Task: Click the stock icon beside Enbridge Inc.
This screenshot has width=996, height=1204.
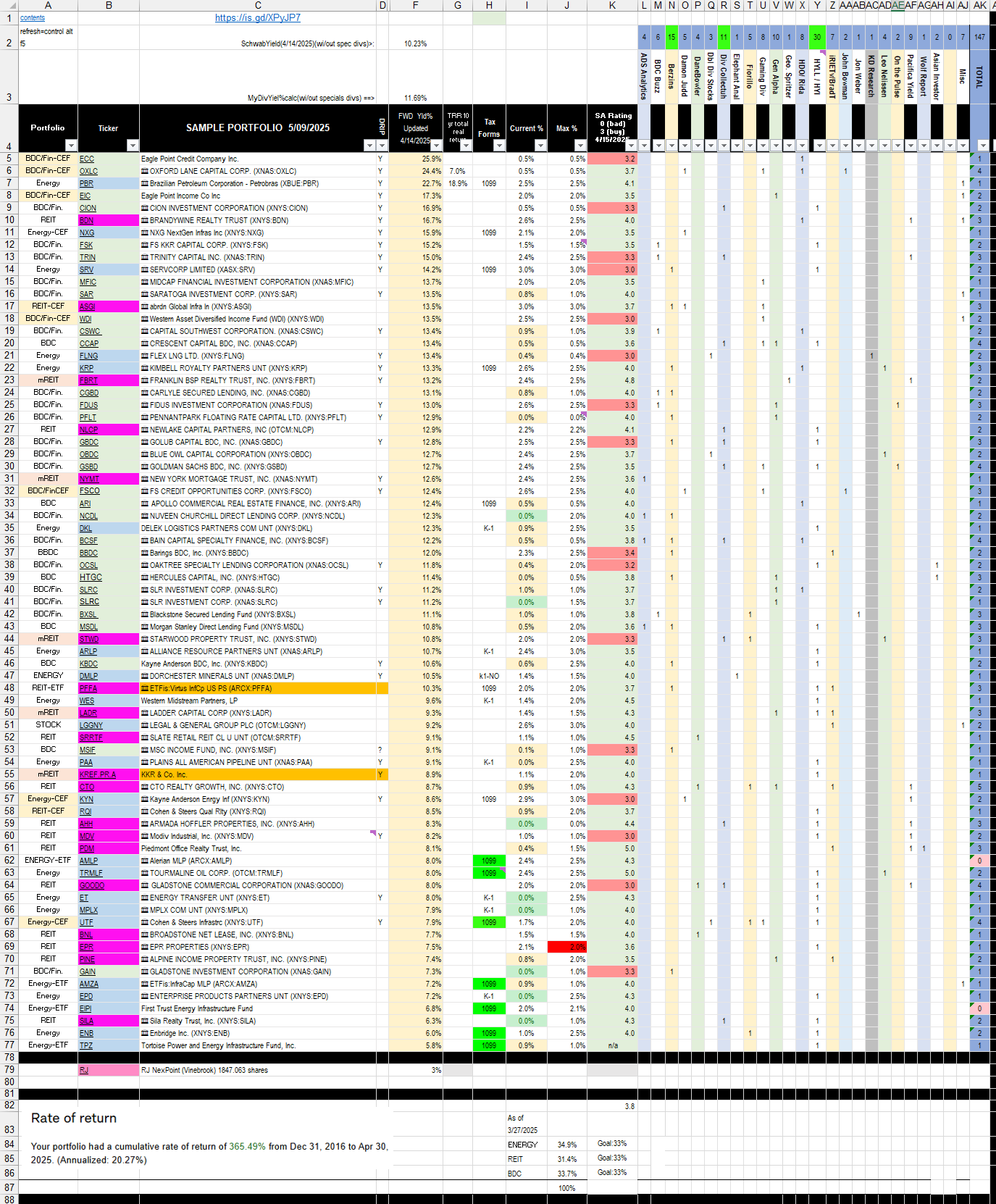Action: coord(145,1034)
